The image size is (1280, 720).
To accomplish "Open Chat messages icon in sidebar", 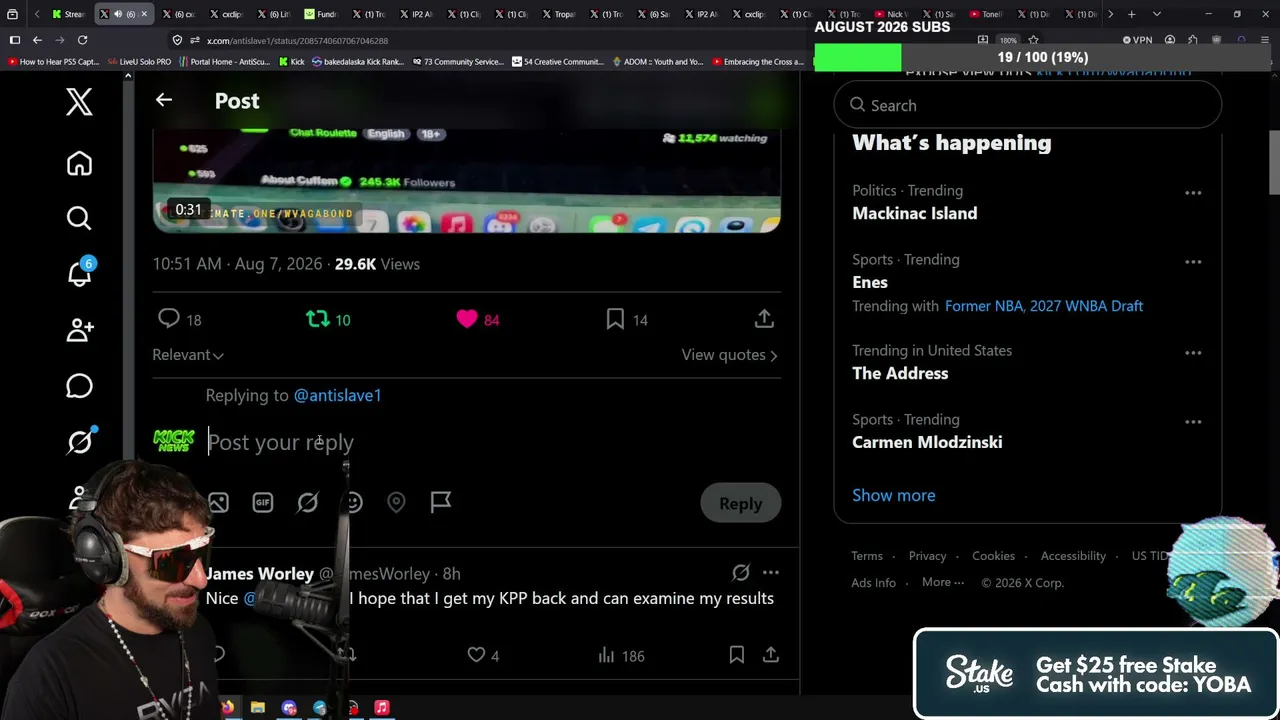I will [x=79, y=386].
